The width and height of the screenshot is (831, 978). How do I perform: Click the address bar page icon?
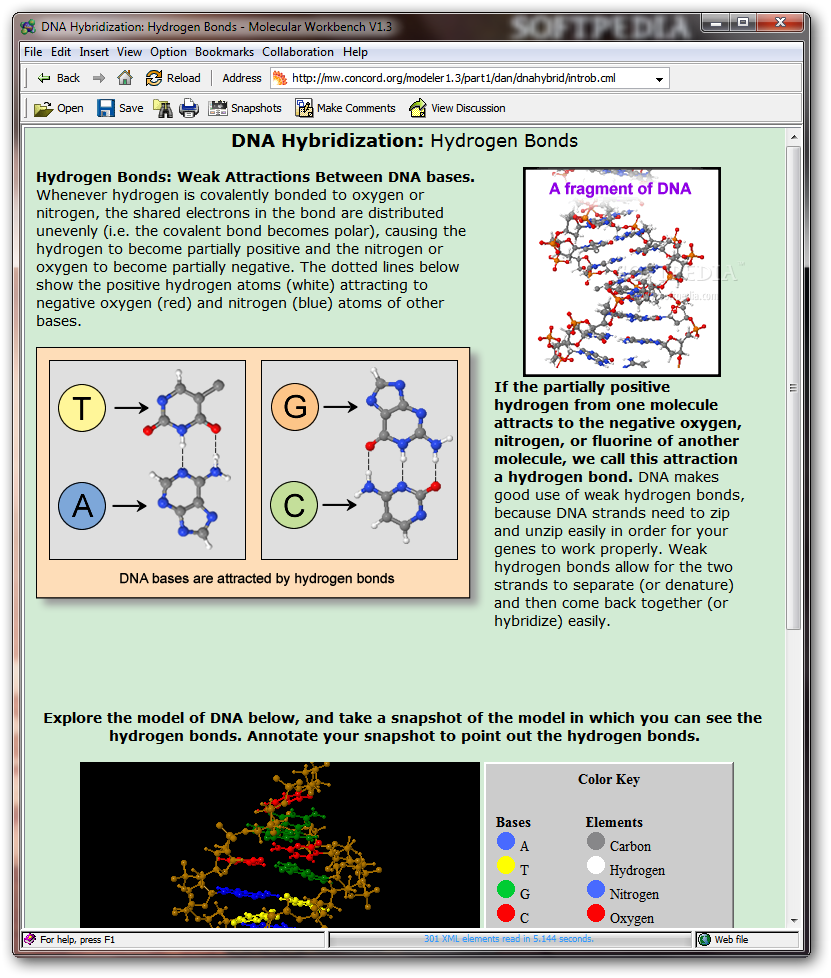[x=281, y=78]
